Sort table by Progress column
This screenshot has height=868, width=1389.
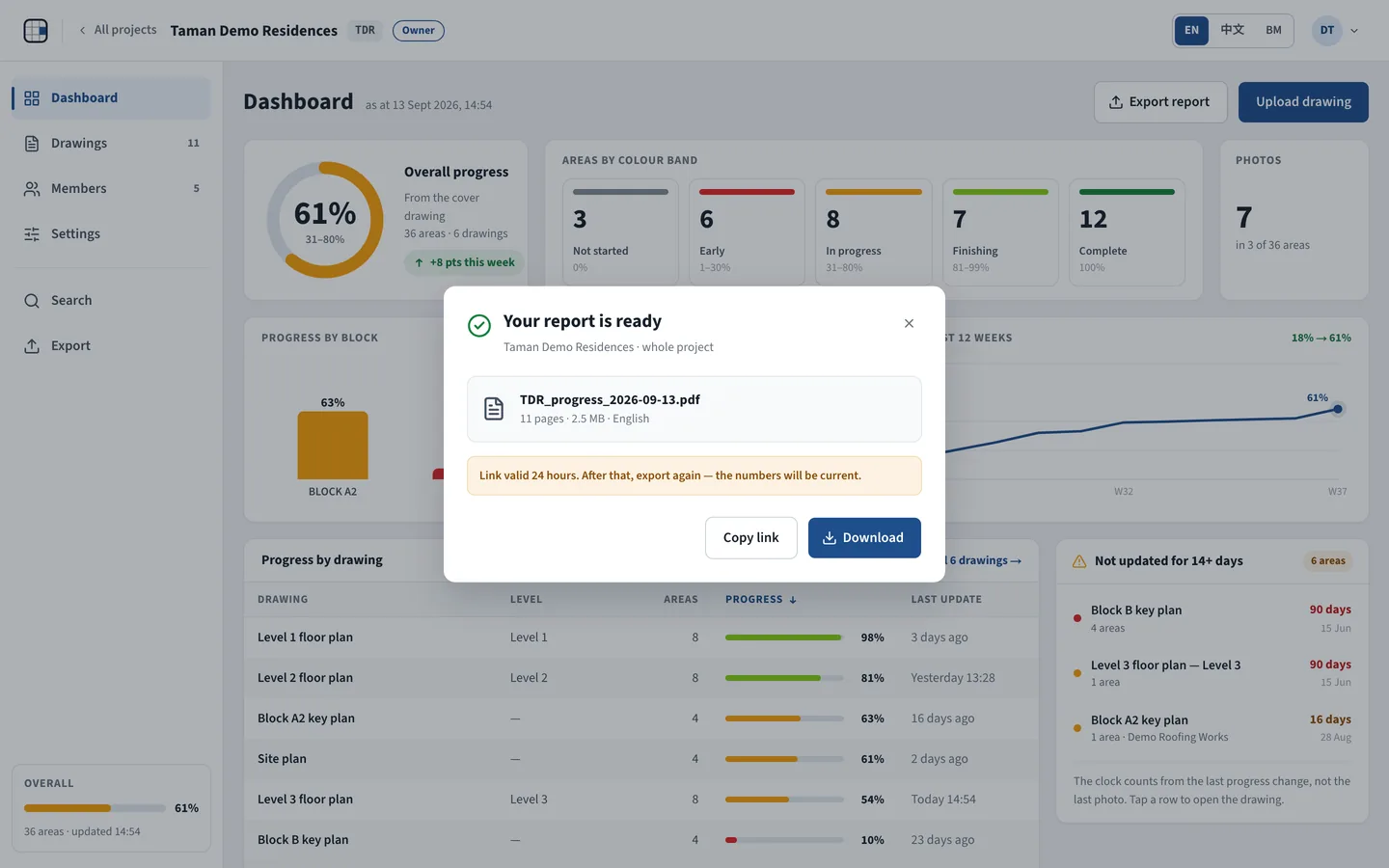coord(761,599)
